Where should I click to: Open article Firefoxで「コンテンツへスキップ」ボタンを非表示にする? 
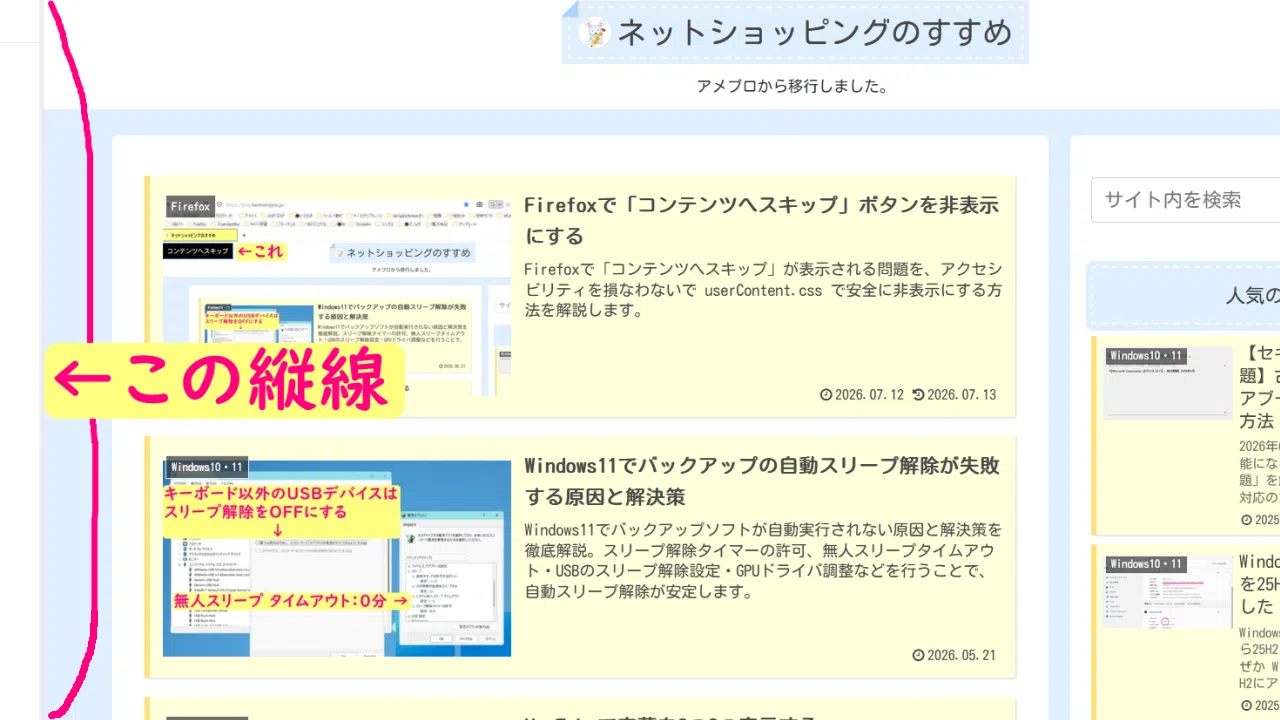click(x=761, y=221)
